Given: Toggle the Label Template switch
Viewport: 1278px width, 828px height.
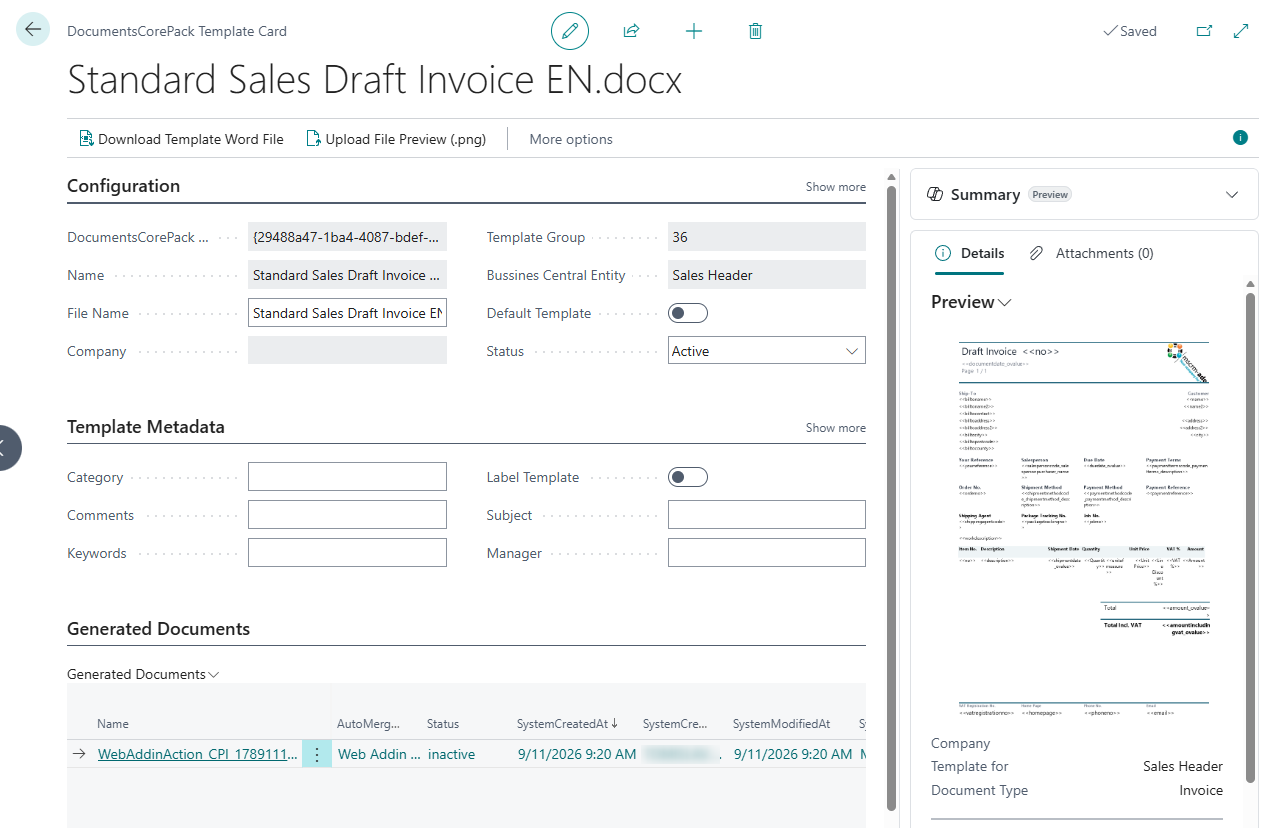Looking at the screenshot, I should point(687,477).
